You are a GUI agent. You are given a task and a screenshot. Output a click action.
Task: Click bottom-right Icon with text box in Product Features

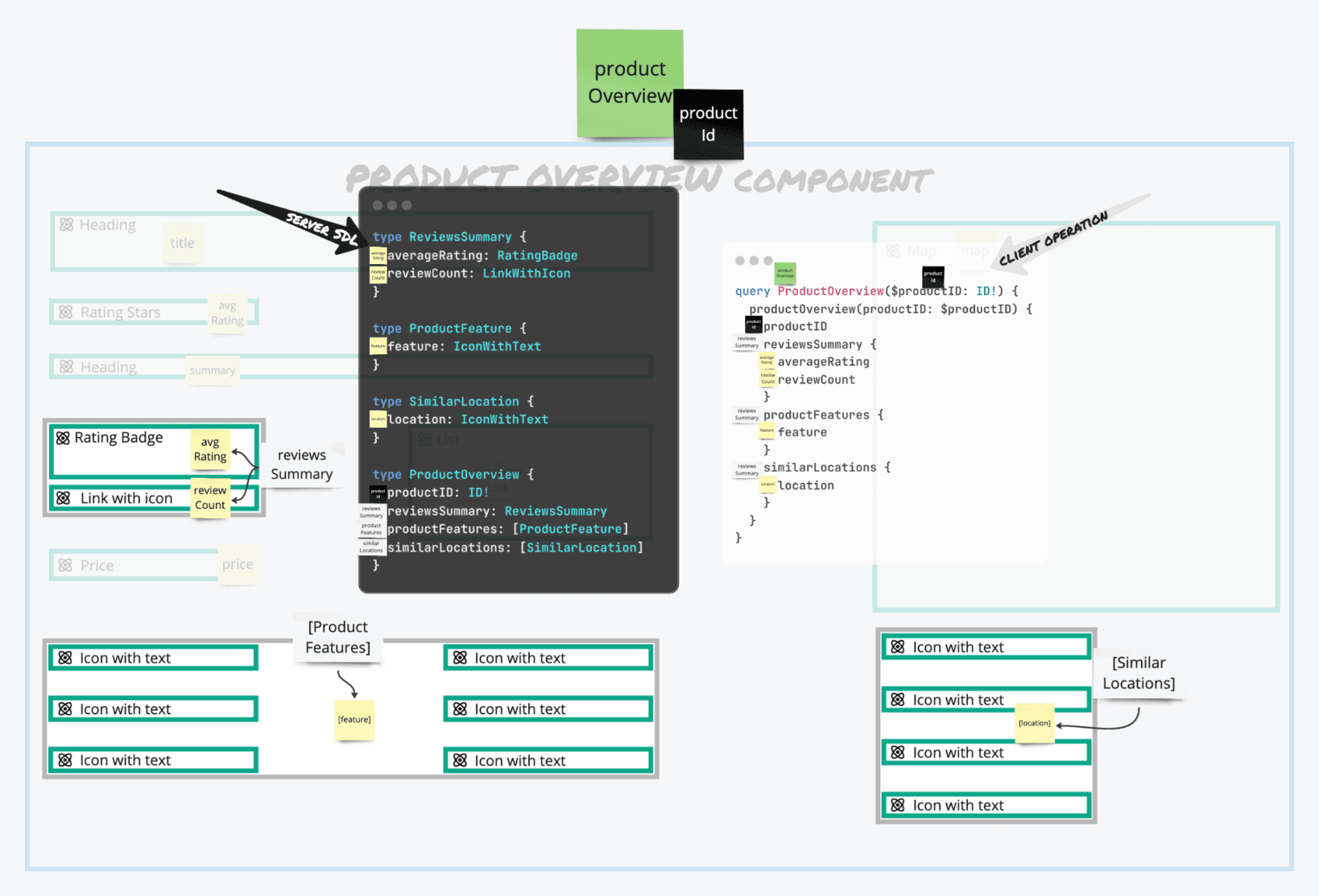548,761
